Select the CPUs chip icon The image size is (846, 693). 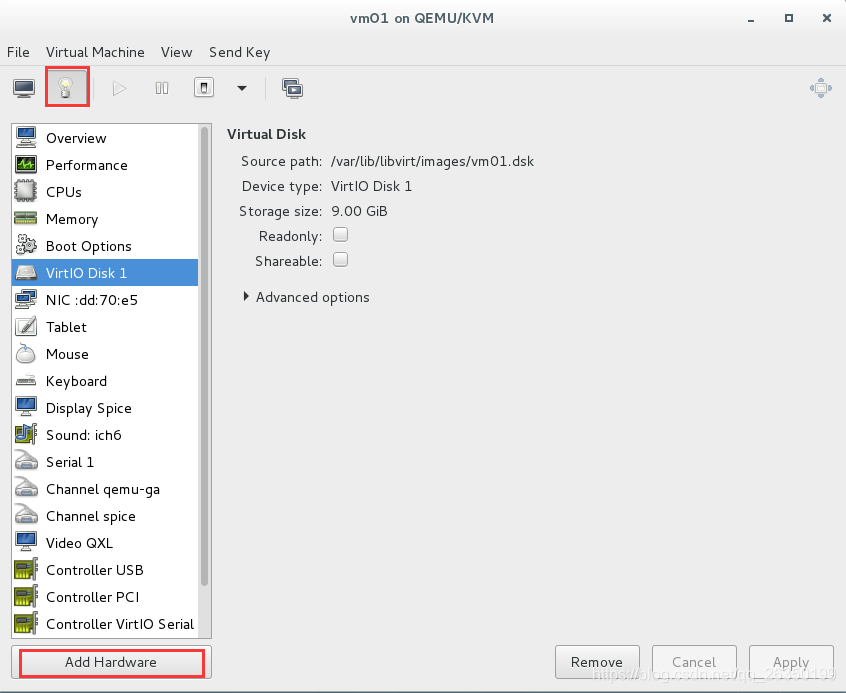click(26, 192)
